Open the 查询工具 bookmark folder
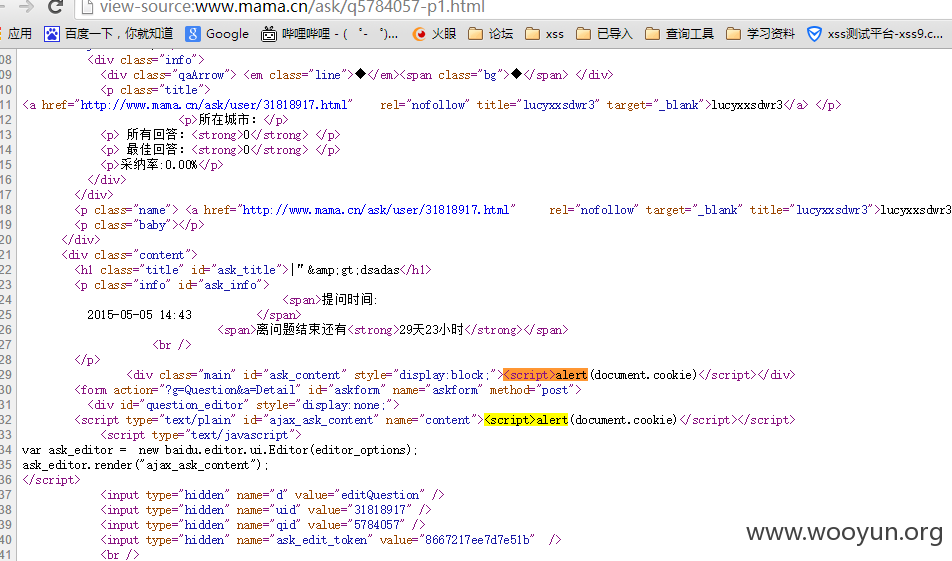Image resolution: width=952 pixels, height=561 pixels. coord(679,33)
